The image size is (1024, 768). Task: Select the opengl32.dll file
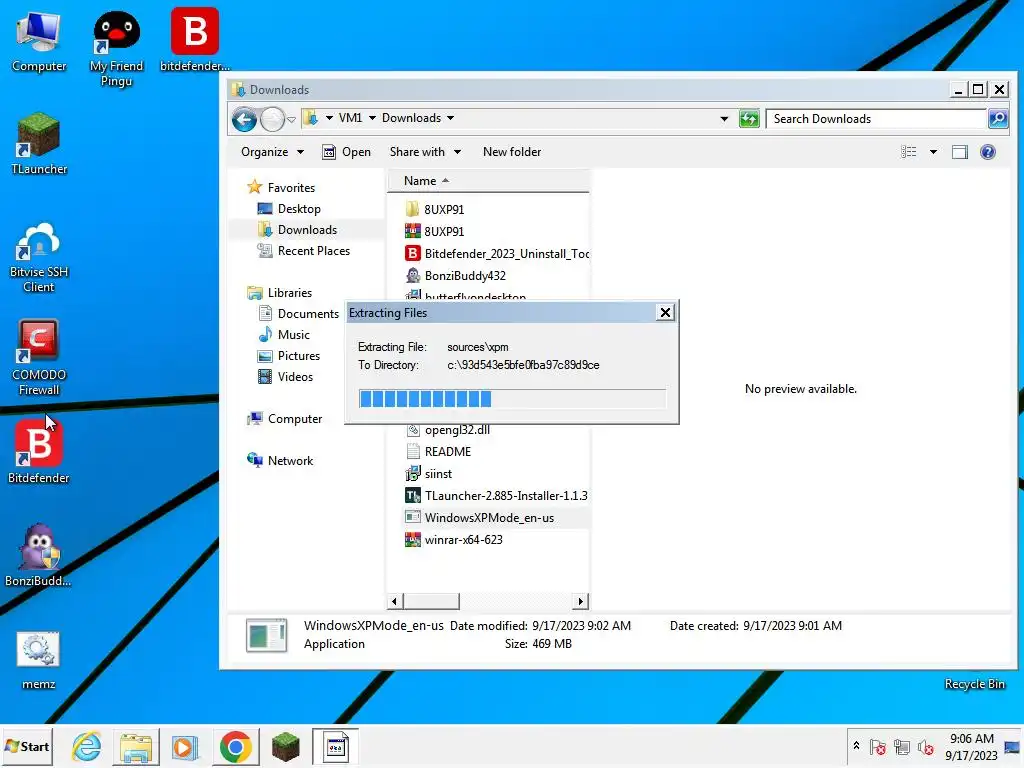pos(448,430)
